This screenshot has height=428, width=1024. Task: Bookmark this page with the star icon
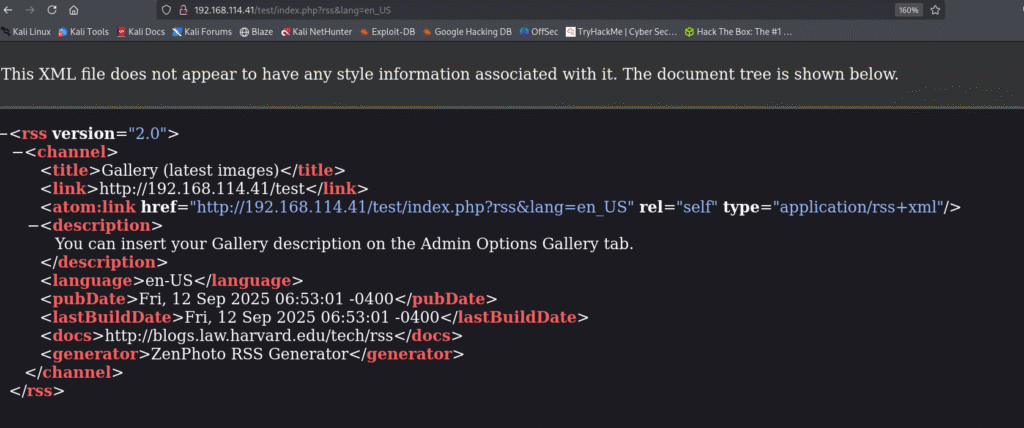click(935, 9)
